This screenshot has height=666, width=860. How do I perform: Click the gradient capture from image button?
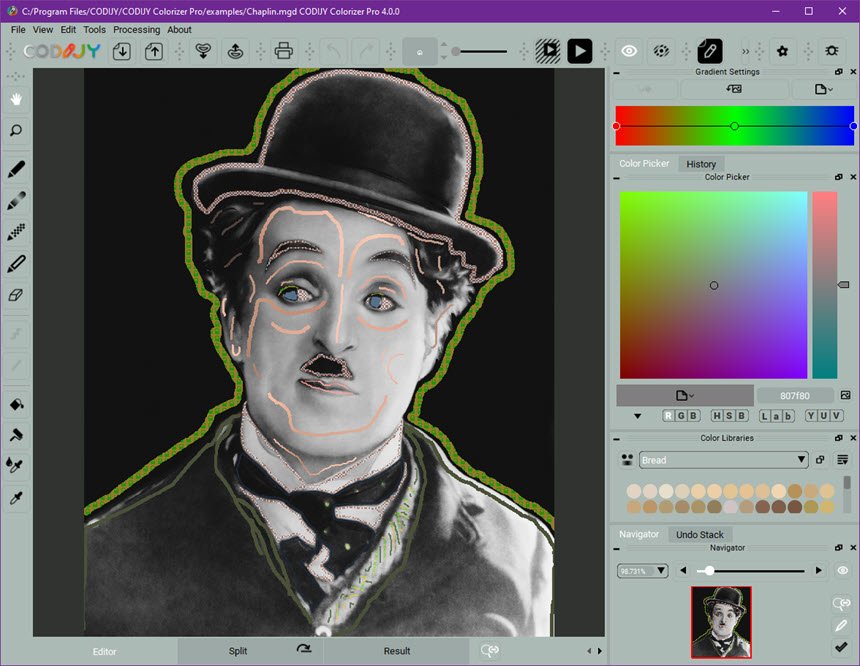[x=734, y=89]
